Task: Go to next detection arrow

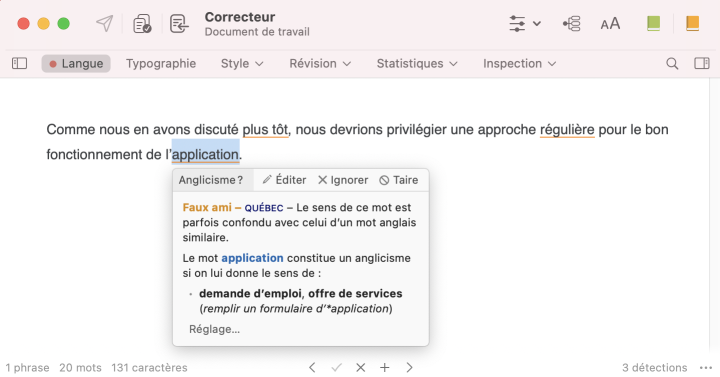Action: click(x=409, y=367)
